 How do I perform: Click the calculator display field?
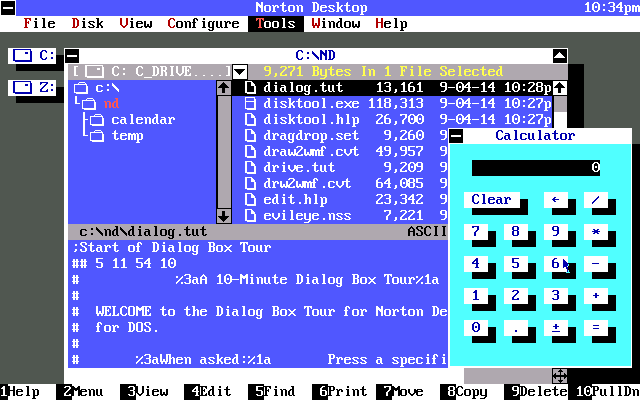click(x=536, y=168)
